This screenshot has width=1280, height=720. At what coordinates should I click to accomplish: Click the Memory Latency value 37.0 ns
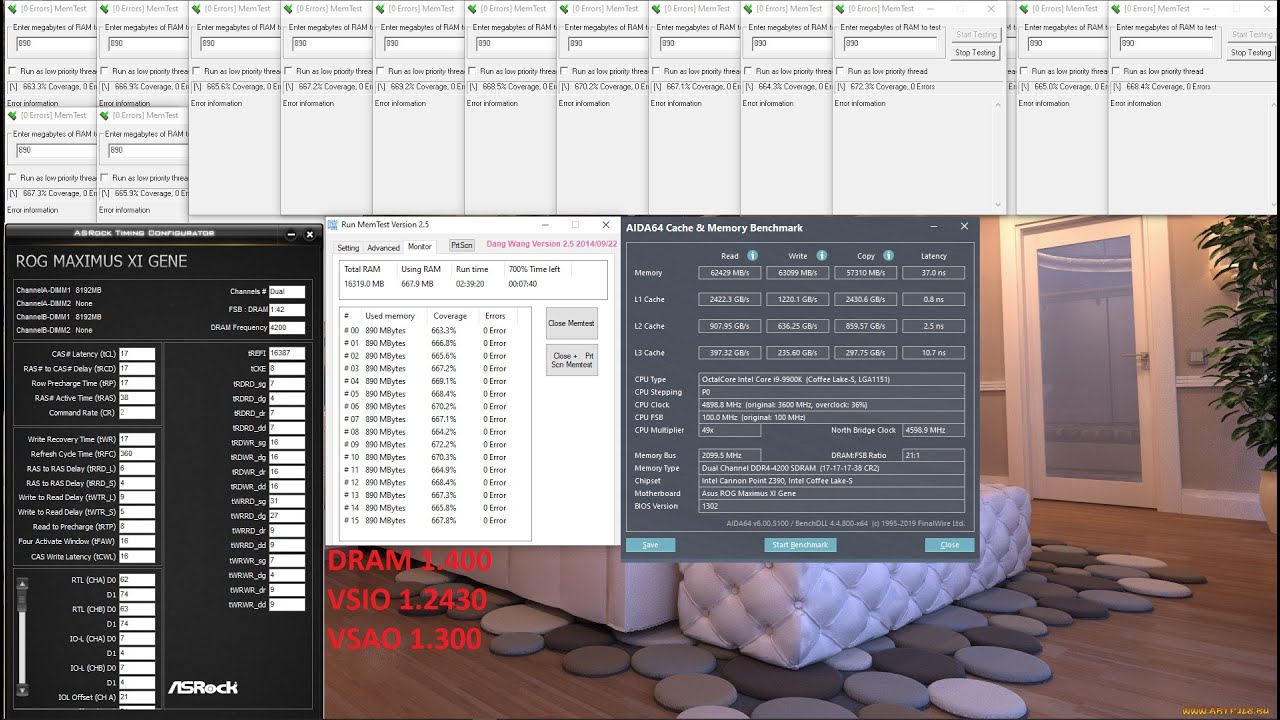tap(933, 272)
